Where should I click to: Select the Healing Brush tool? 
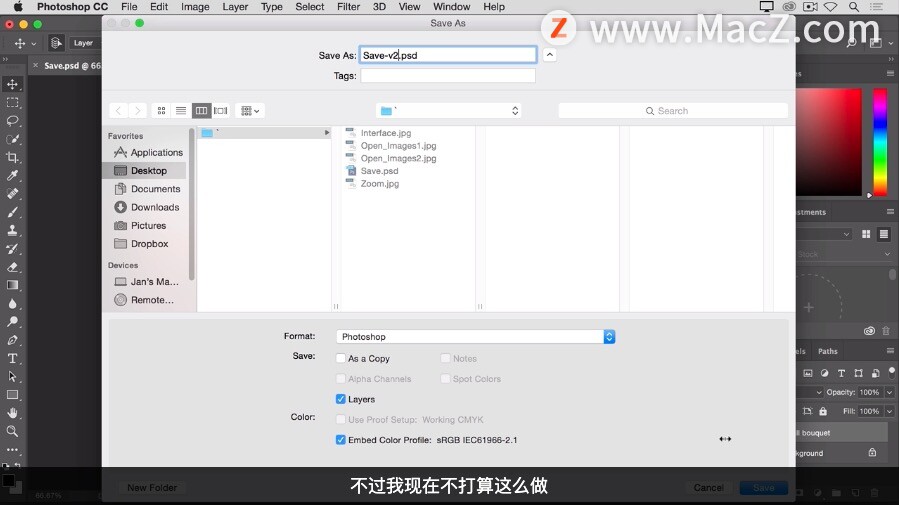(x=12, y=194)
